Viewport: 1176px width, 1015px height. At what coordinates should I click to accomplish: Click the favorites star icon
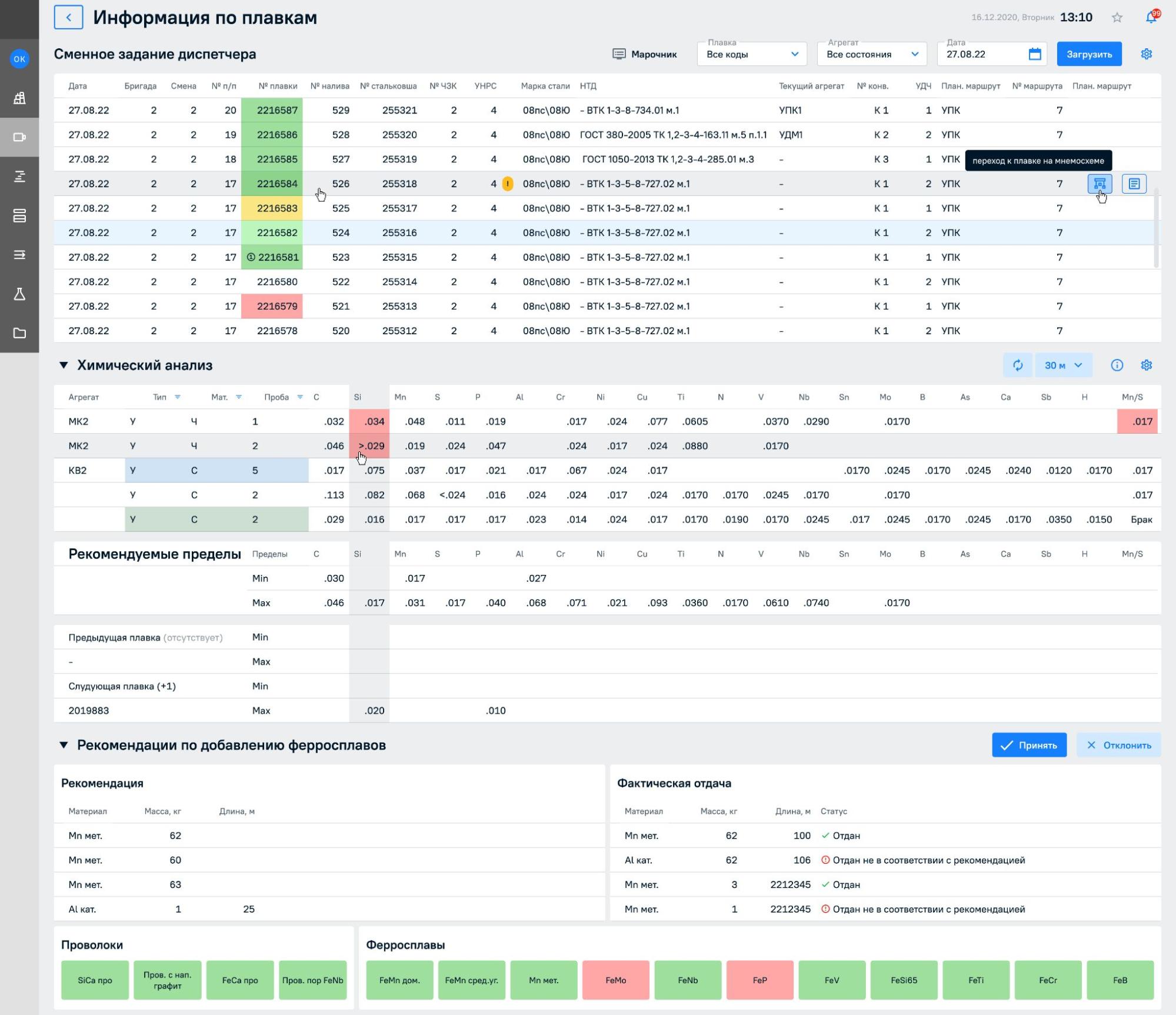click(x=1117, y=18)
